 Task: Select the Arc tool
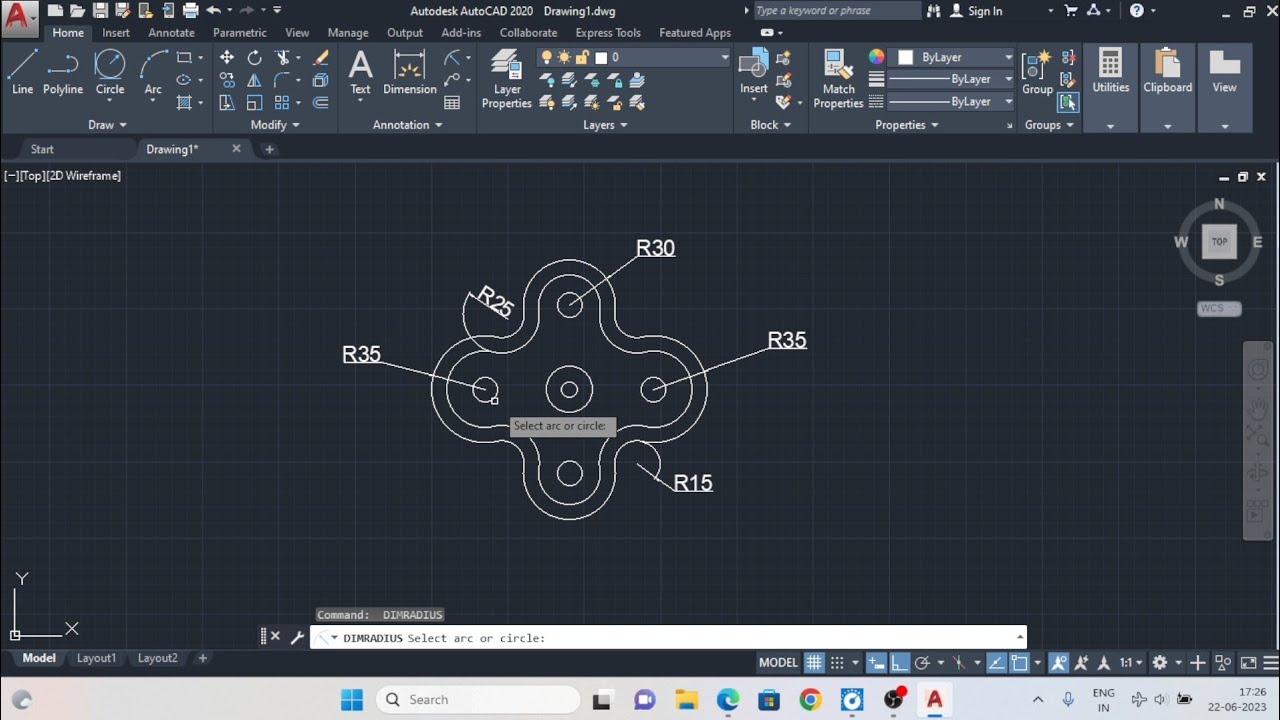(x=153, y=73)
